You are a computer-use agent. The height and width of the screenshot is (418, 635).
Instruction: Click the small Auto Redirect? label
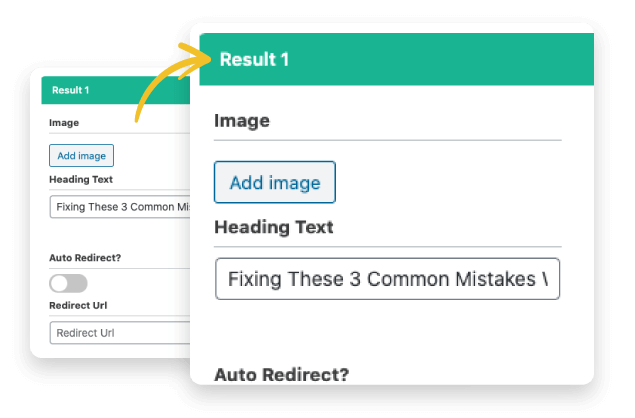click(85, 258)
